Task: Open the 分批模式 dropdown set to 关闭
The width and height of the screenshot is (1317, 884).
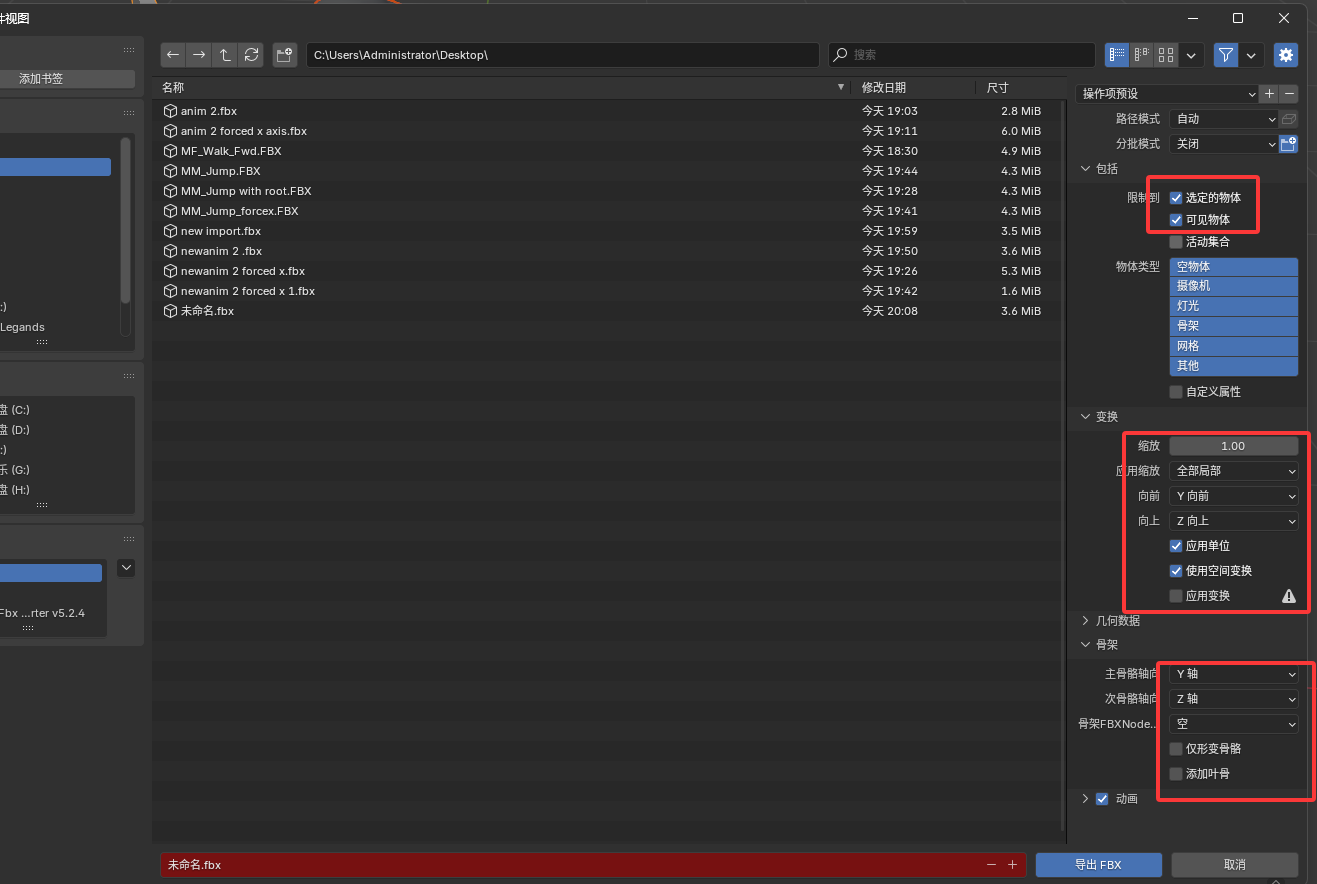Action: pos(1224,144)
